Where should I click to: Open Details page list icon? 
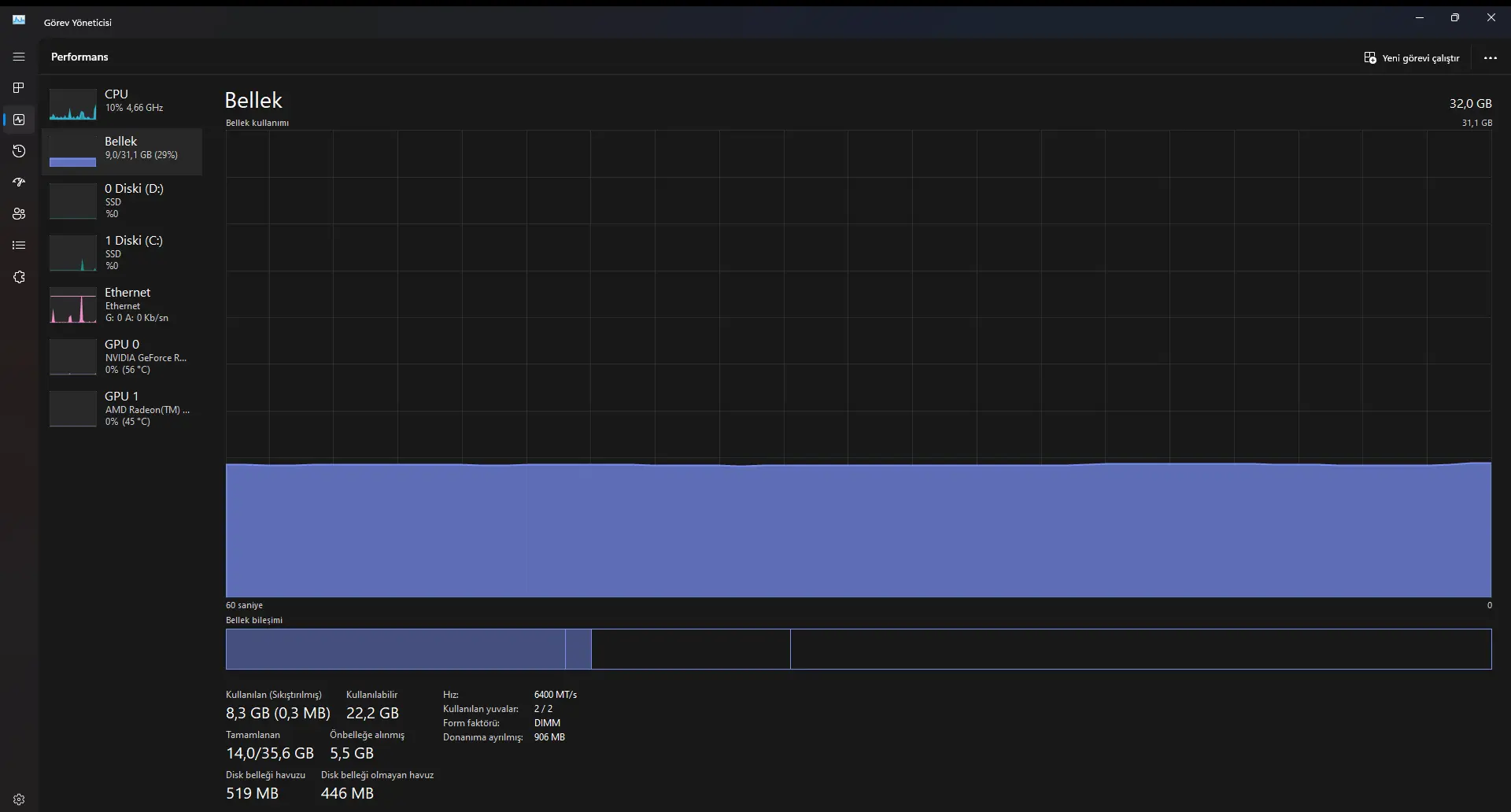[19, 245]
